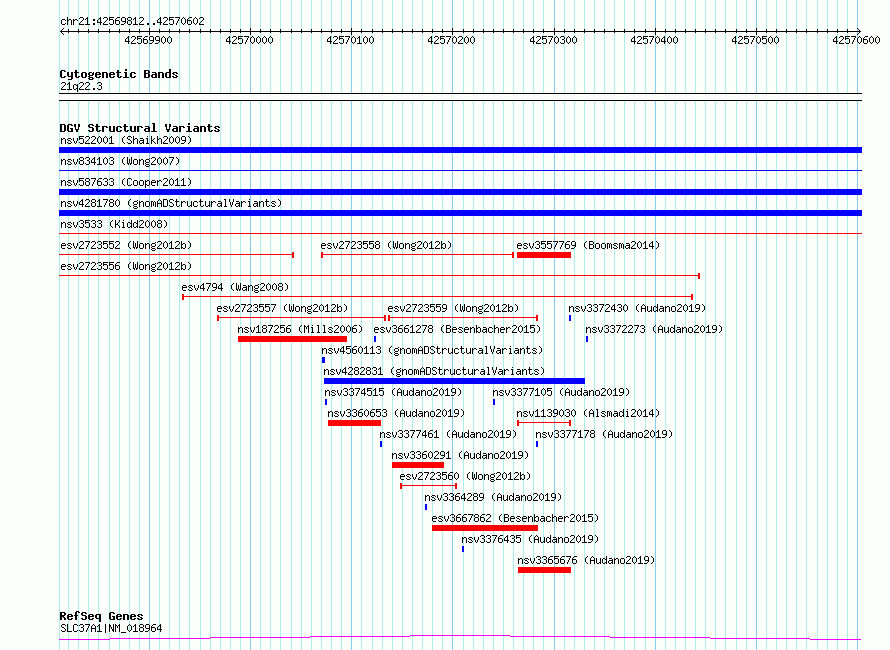This screenshot has width=890, height=650.
Task: Open nsv3377105 (Audano2019) label
Action: tap(561, 392)
